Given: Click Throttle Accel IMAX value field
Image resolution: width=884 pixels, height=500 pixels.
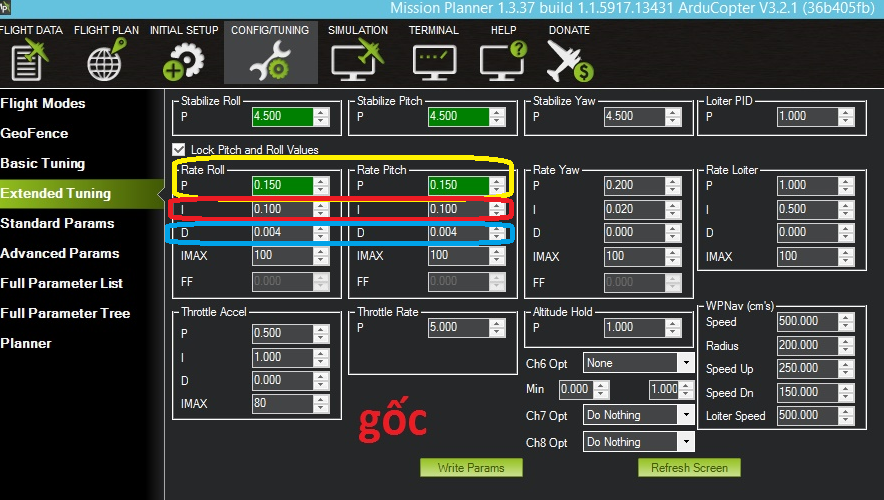Looking at the screenshot, I should click(282, 404).
